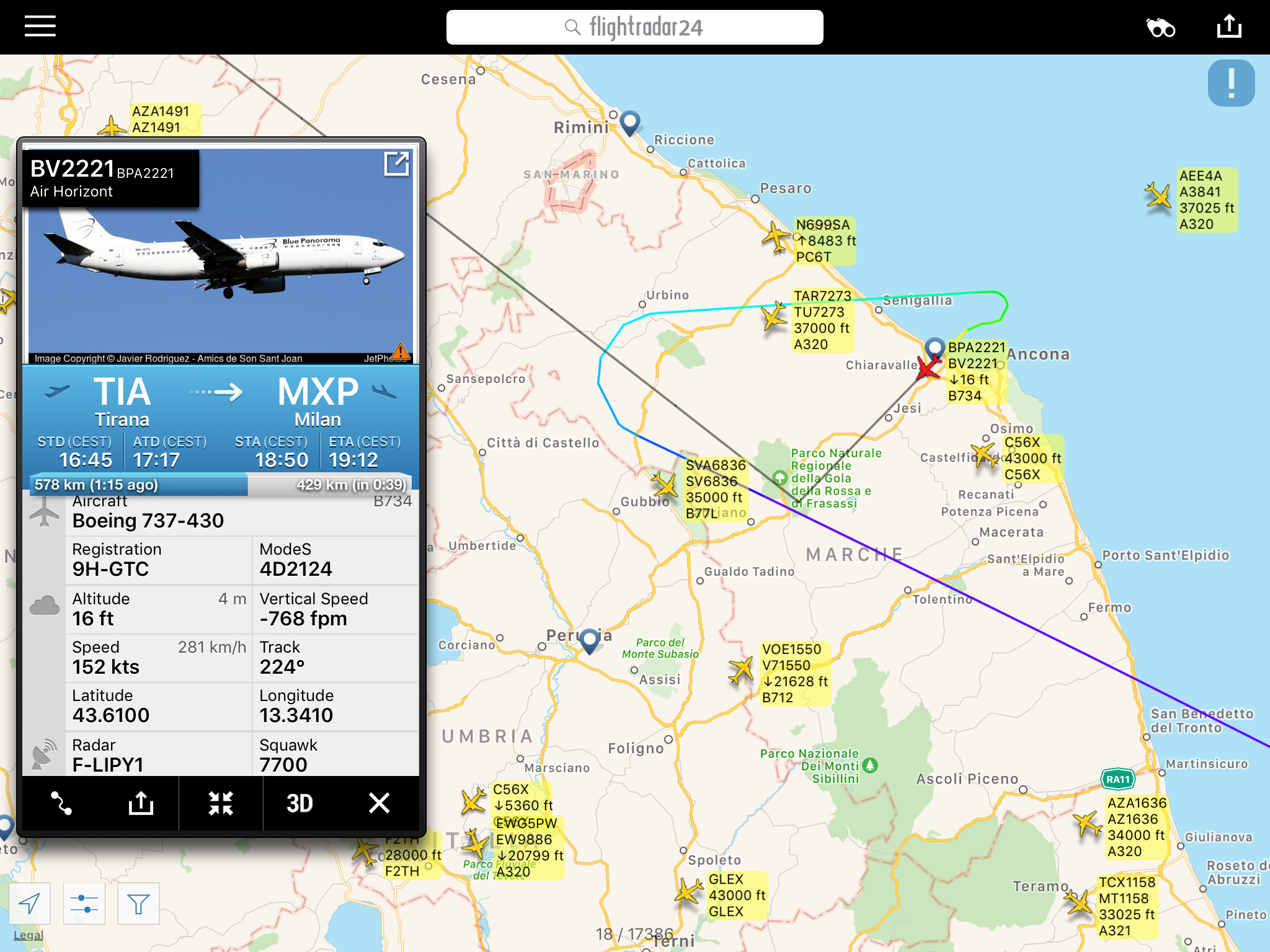This screenshot has width=1270, height=952.
Task: Collapse the flight info panel
Action: click(221, 803)
